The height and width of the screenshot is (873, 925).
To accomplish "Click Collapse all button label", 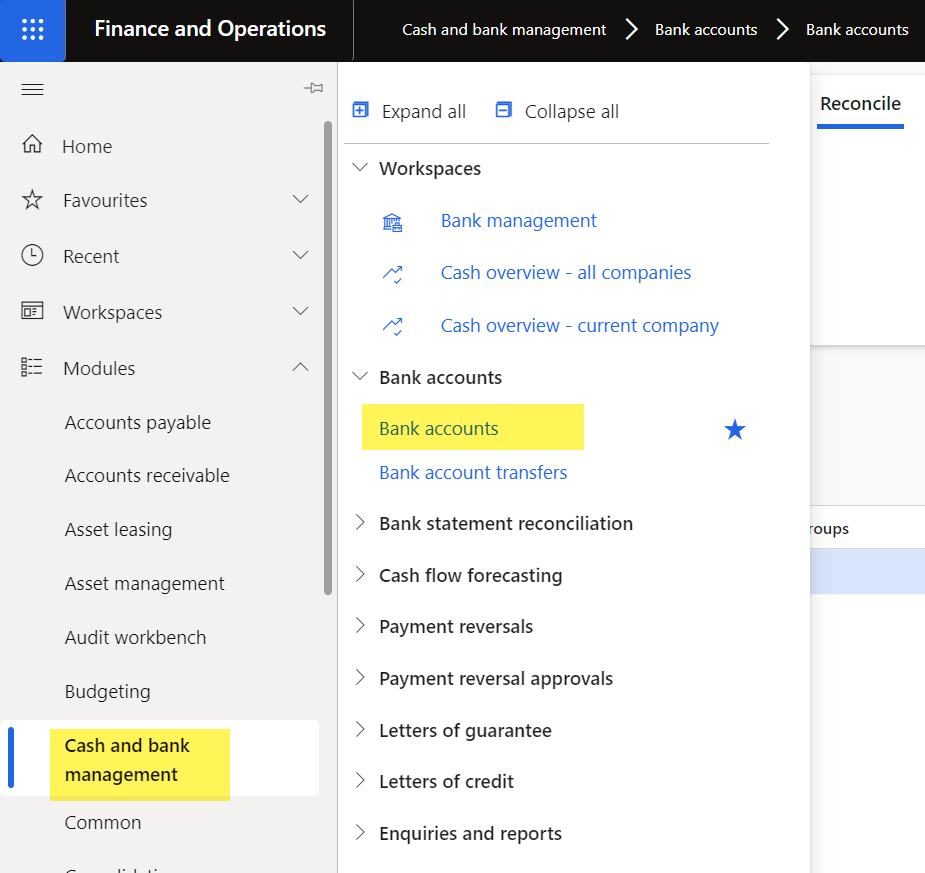I will coord(572,111).
